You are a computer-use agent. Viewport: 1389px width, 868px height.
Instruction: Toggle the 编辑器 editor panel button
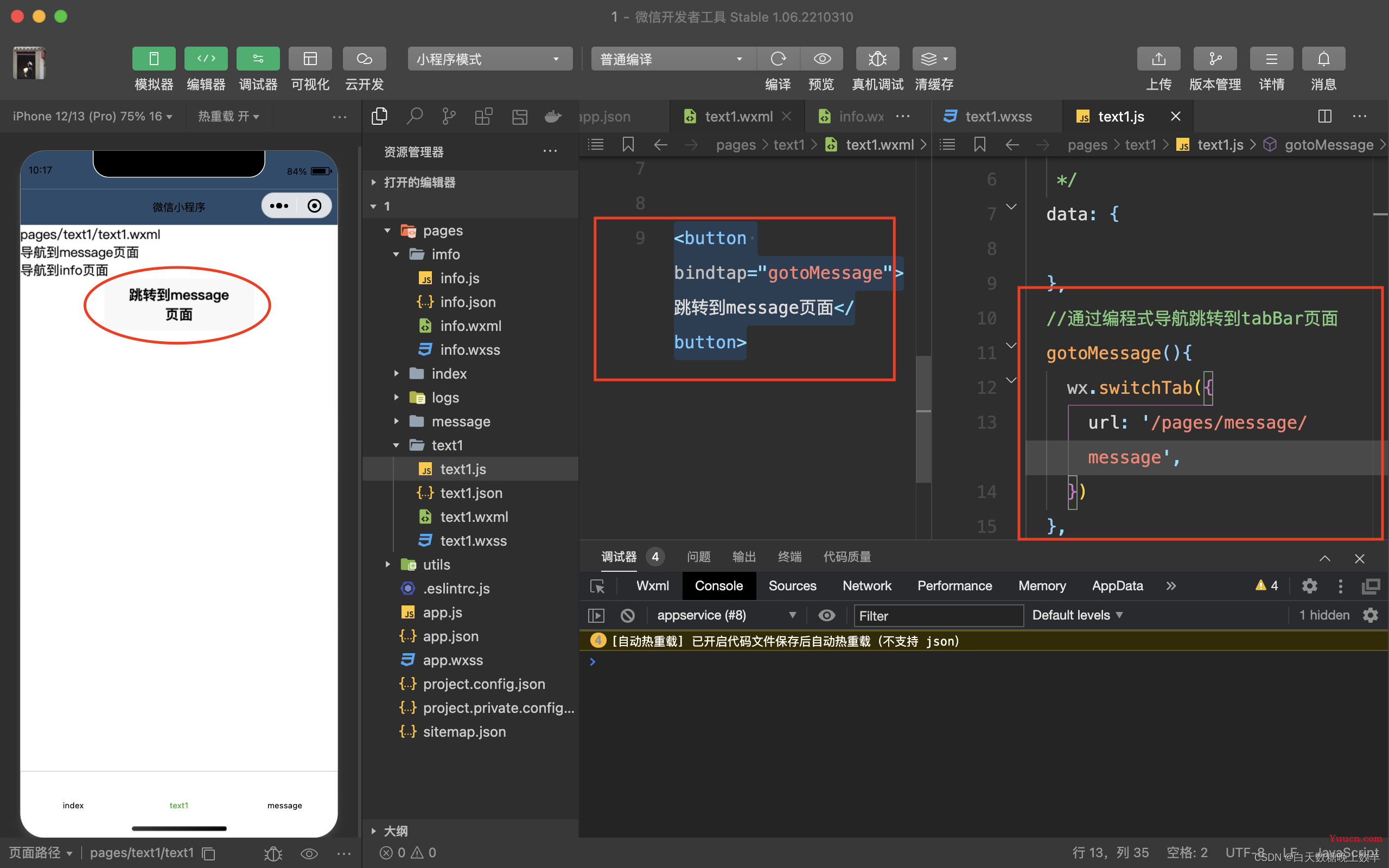click(206, 59)
